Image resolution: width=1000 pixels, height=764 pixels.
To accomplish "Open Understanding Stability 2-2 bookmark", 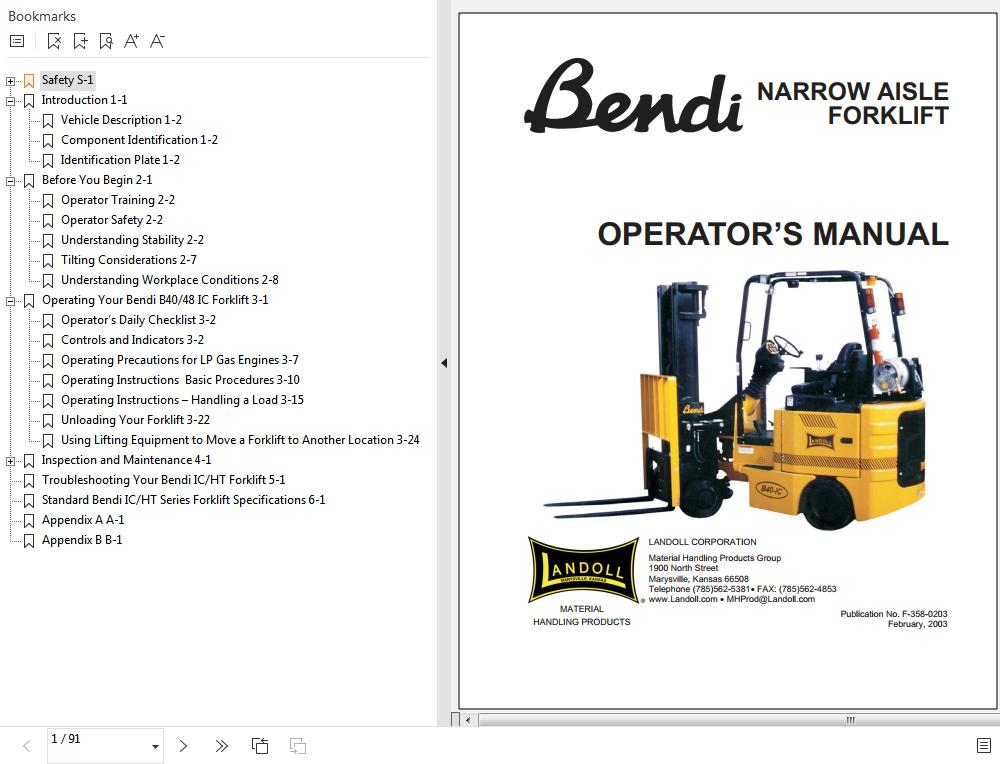I will pyautogui.click(x=133, y=240).
